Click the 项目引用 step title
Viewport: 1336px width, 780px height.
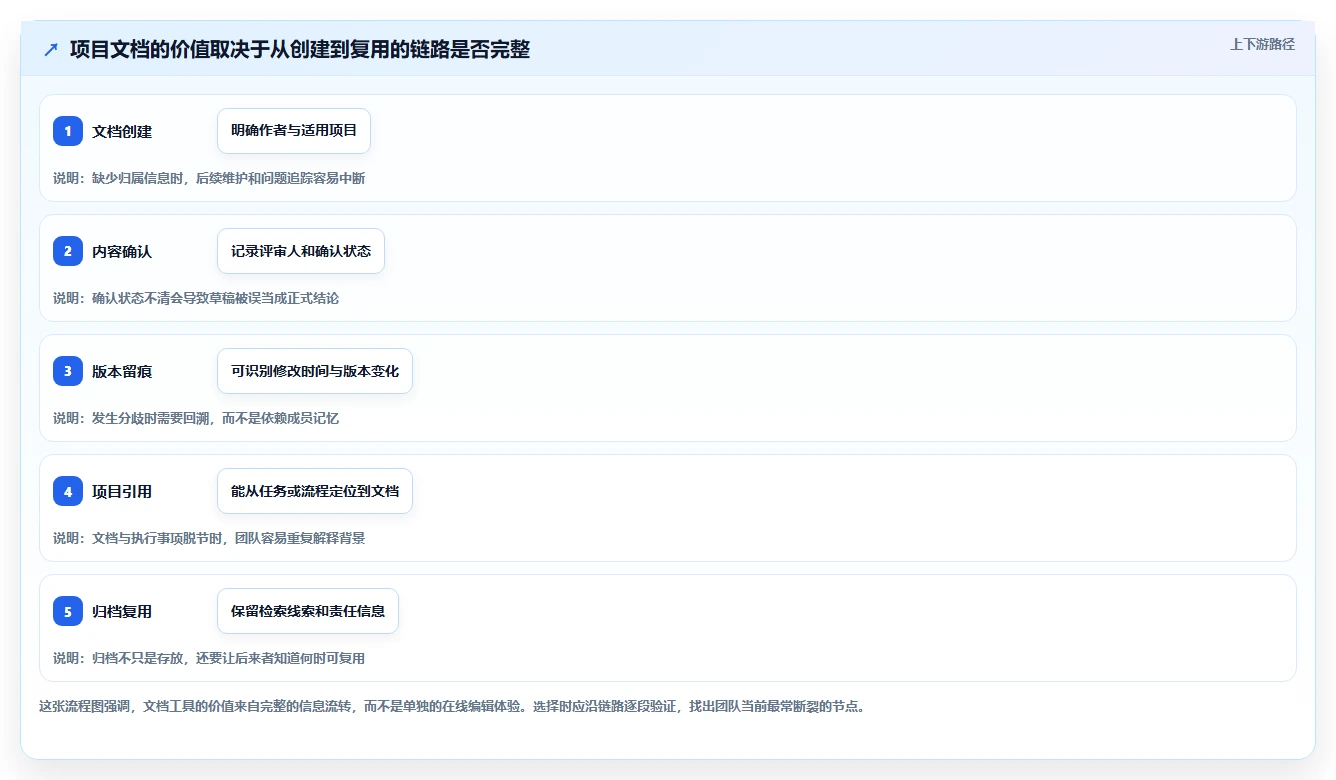point(122,491)
